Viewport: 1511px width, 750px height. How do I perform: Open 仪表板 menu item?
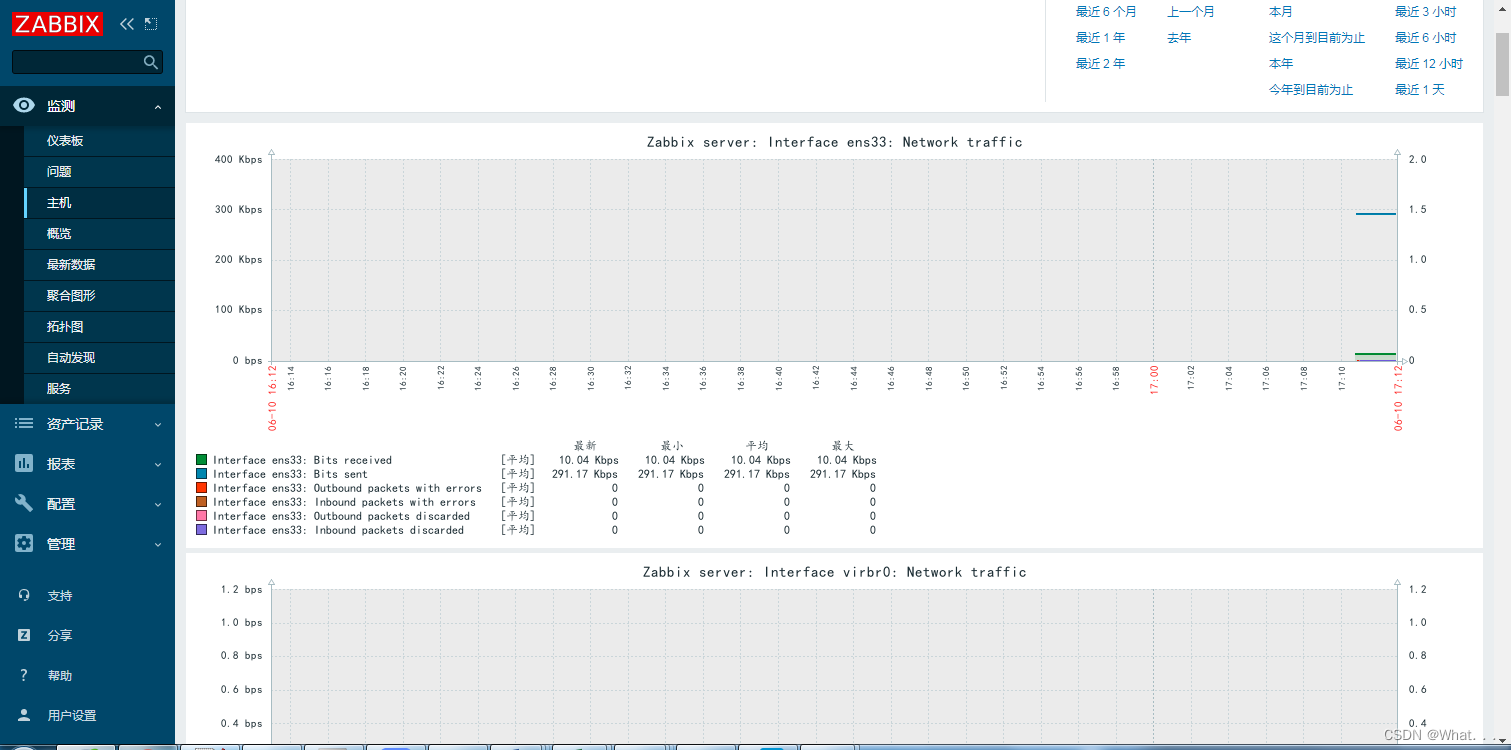(99, 141)
